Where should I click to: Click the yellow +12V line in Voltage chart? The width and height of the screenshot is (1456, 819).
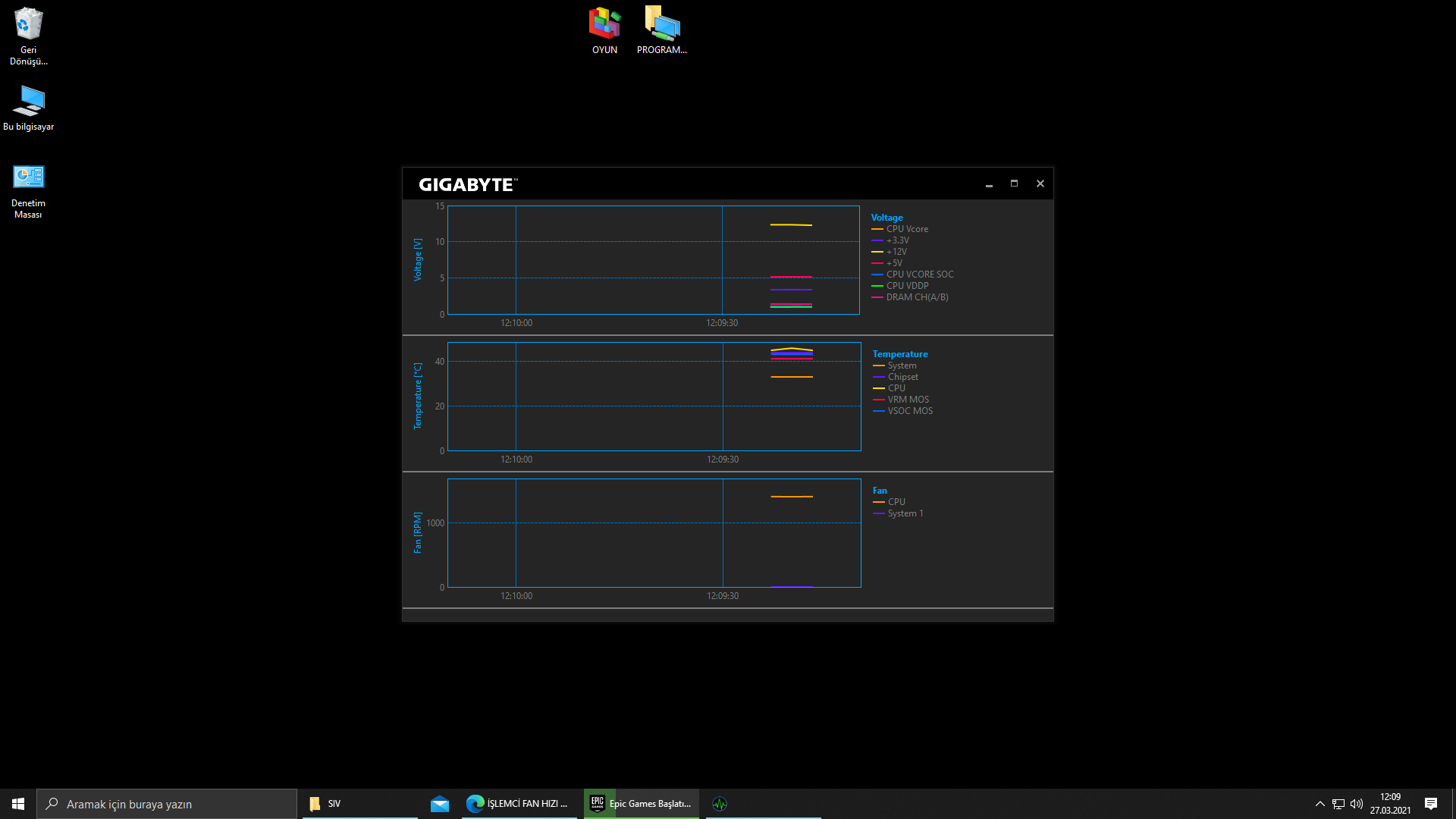(791, 224)
